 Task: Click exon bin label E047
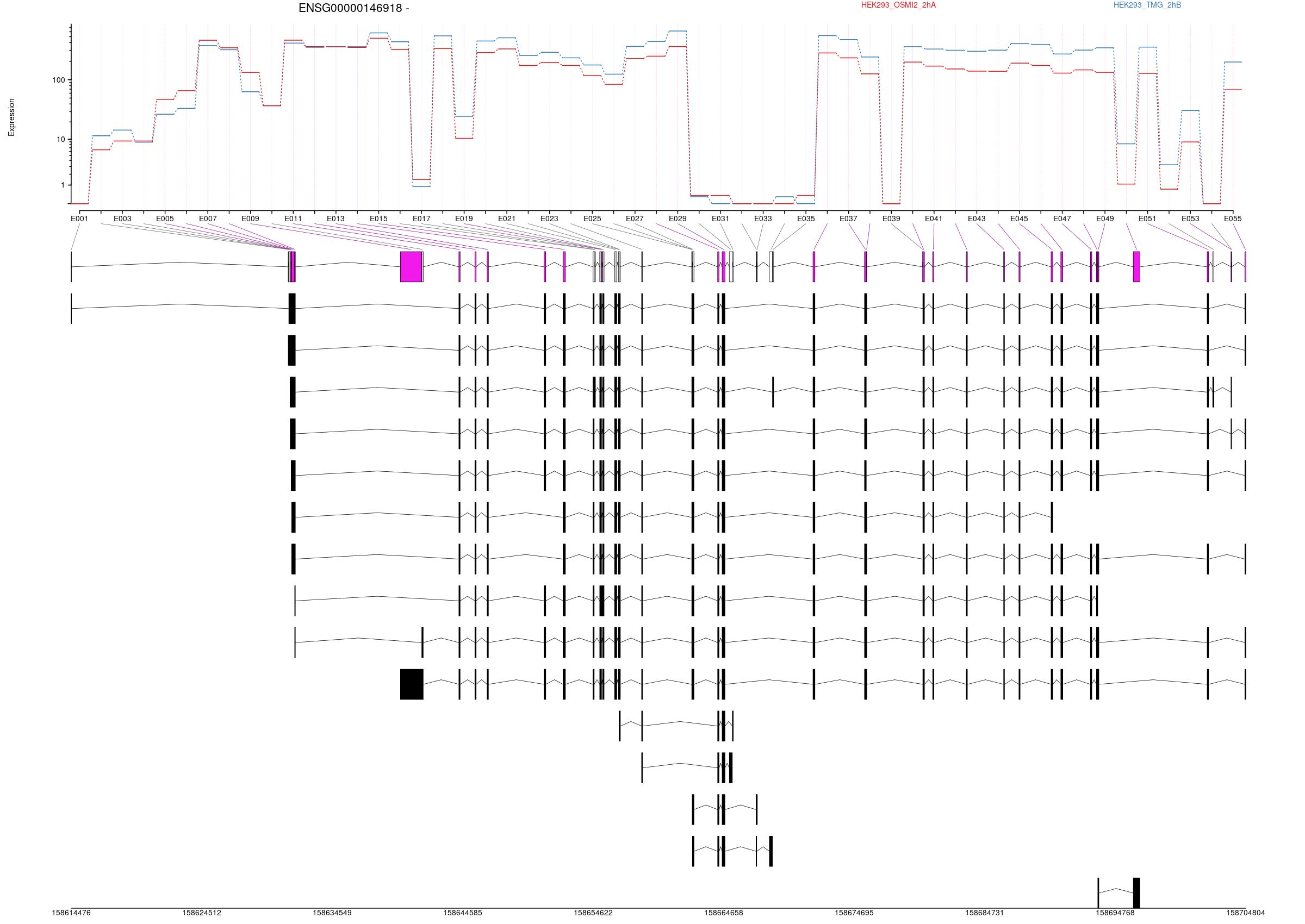(x=1062, y=218)
